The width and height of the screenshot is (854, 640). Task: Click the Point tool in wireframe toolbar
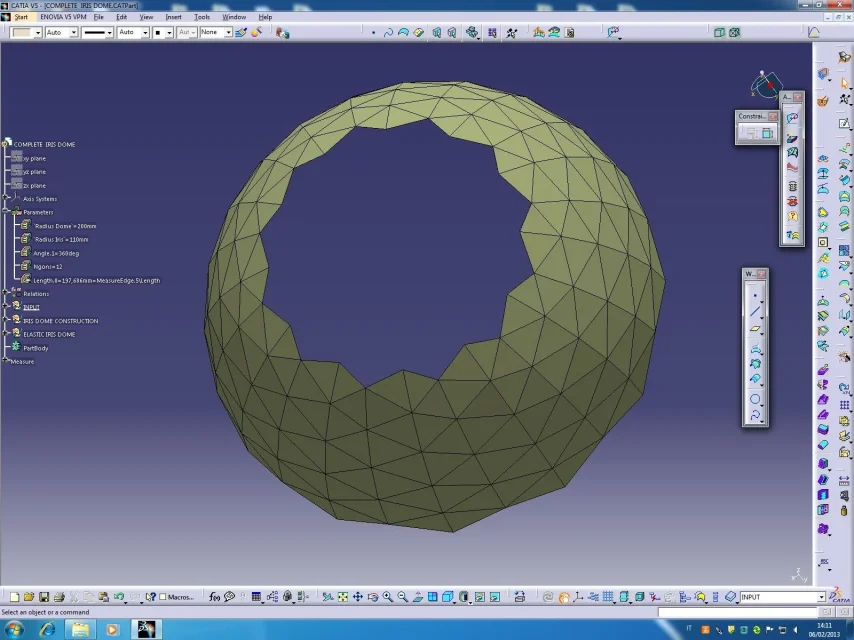(x=755, y=296)
